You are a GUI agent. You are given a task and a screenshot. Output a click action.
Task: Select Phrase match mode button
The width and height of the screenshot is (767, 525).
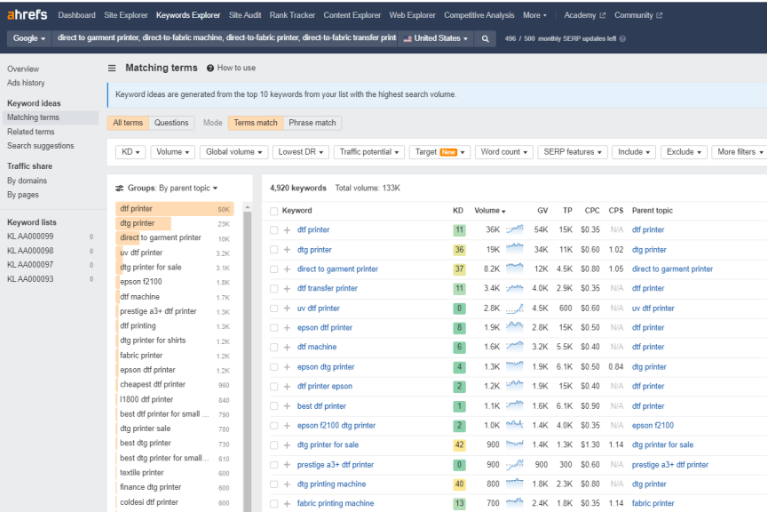(312, 123)
